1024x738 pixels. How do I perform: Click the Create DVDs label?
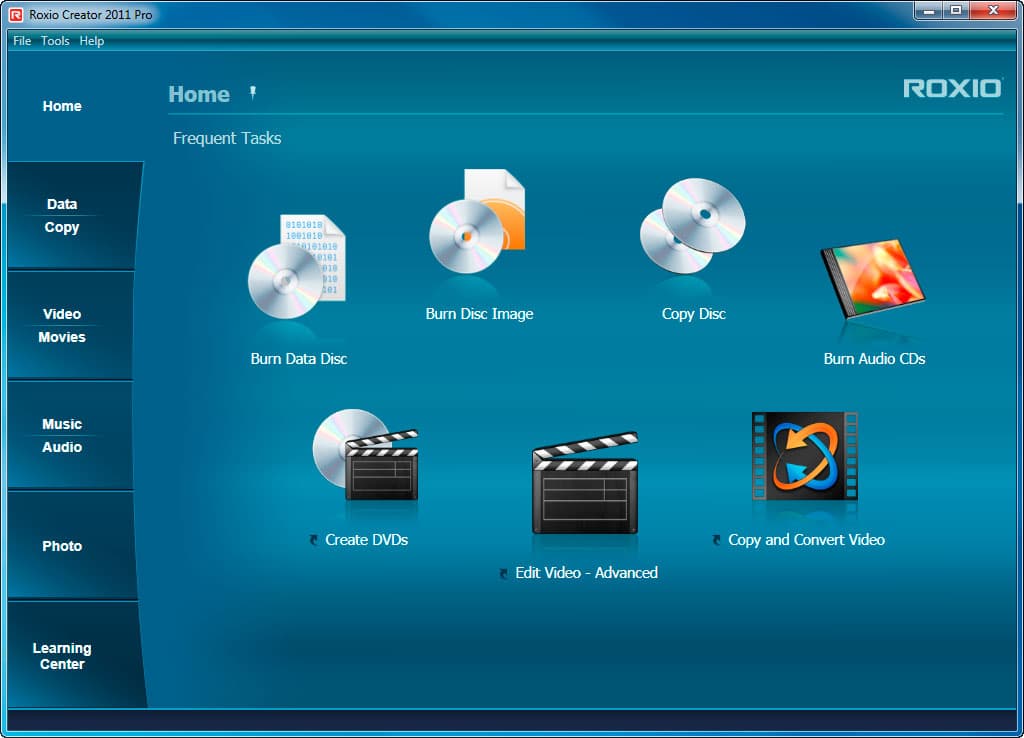pyautogui.click(x=366, y=540)
